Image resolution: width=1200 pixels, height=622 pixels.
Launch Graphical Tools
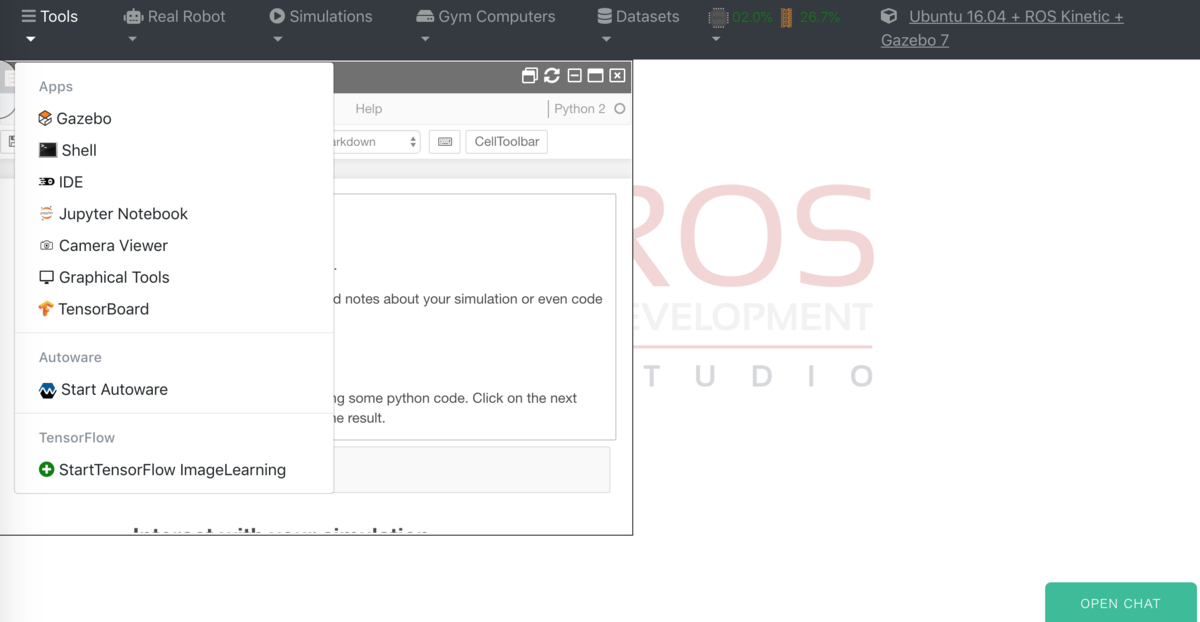point(114,277)
